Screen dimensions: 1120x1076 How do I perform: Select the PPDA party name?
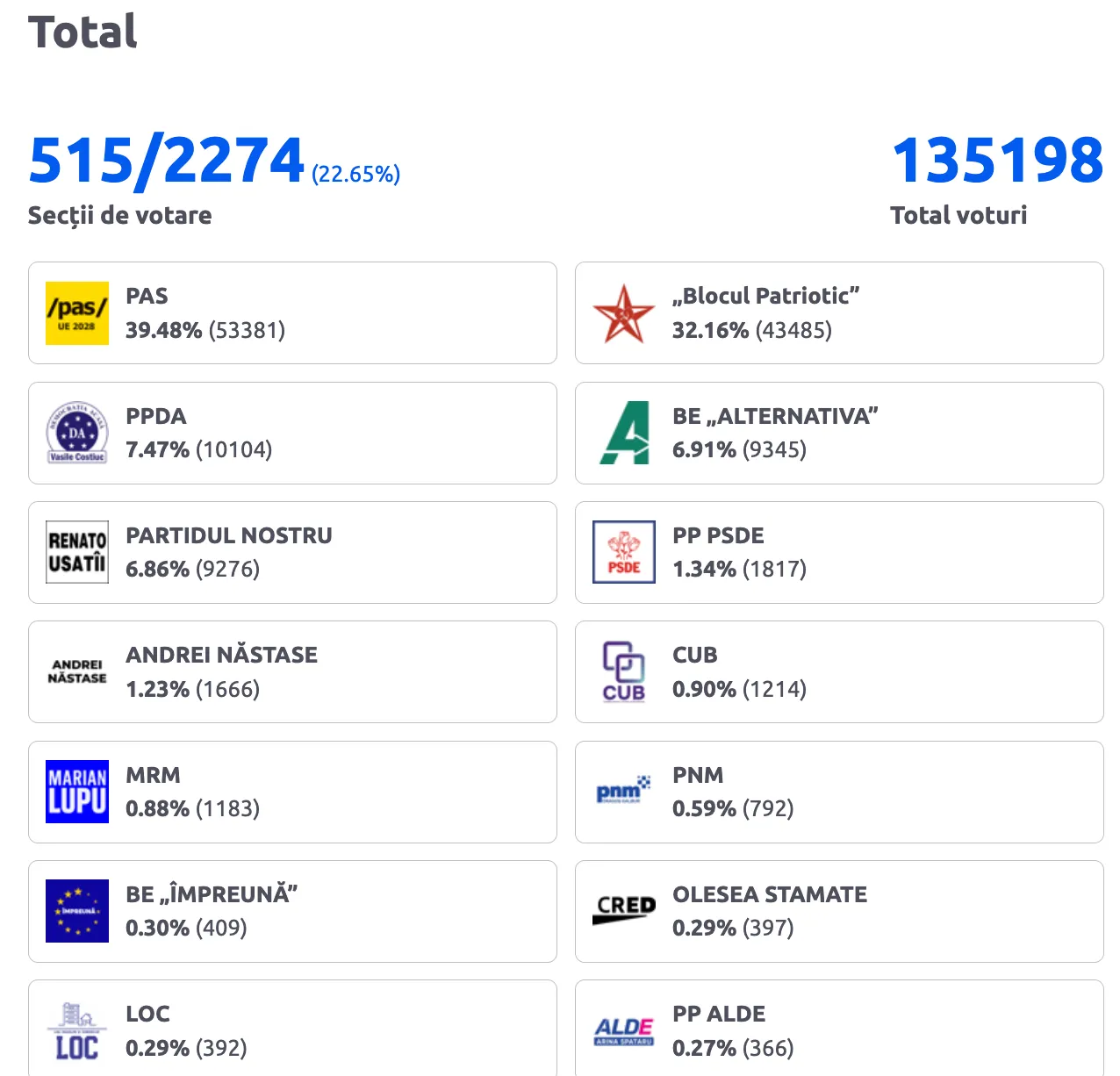tap(156, 416)
